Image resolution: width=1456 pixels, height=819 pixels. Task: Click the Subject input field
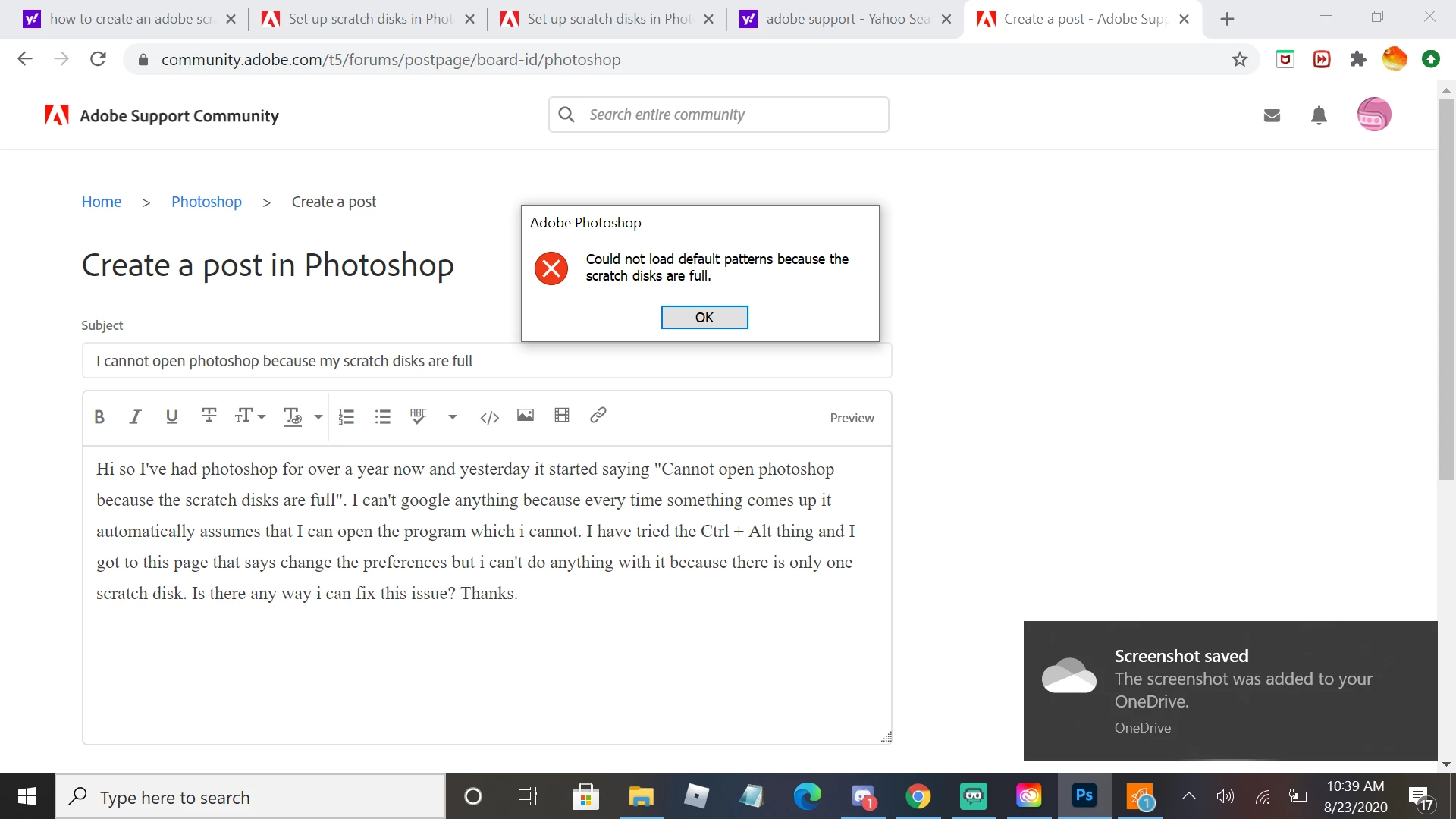coord(486,361)
